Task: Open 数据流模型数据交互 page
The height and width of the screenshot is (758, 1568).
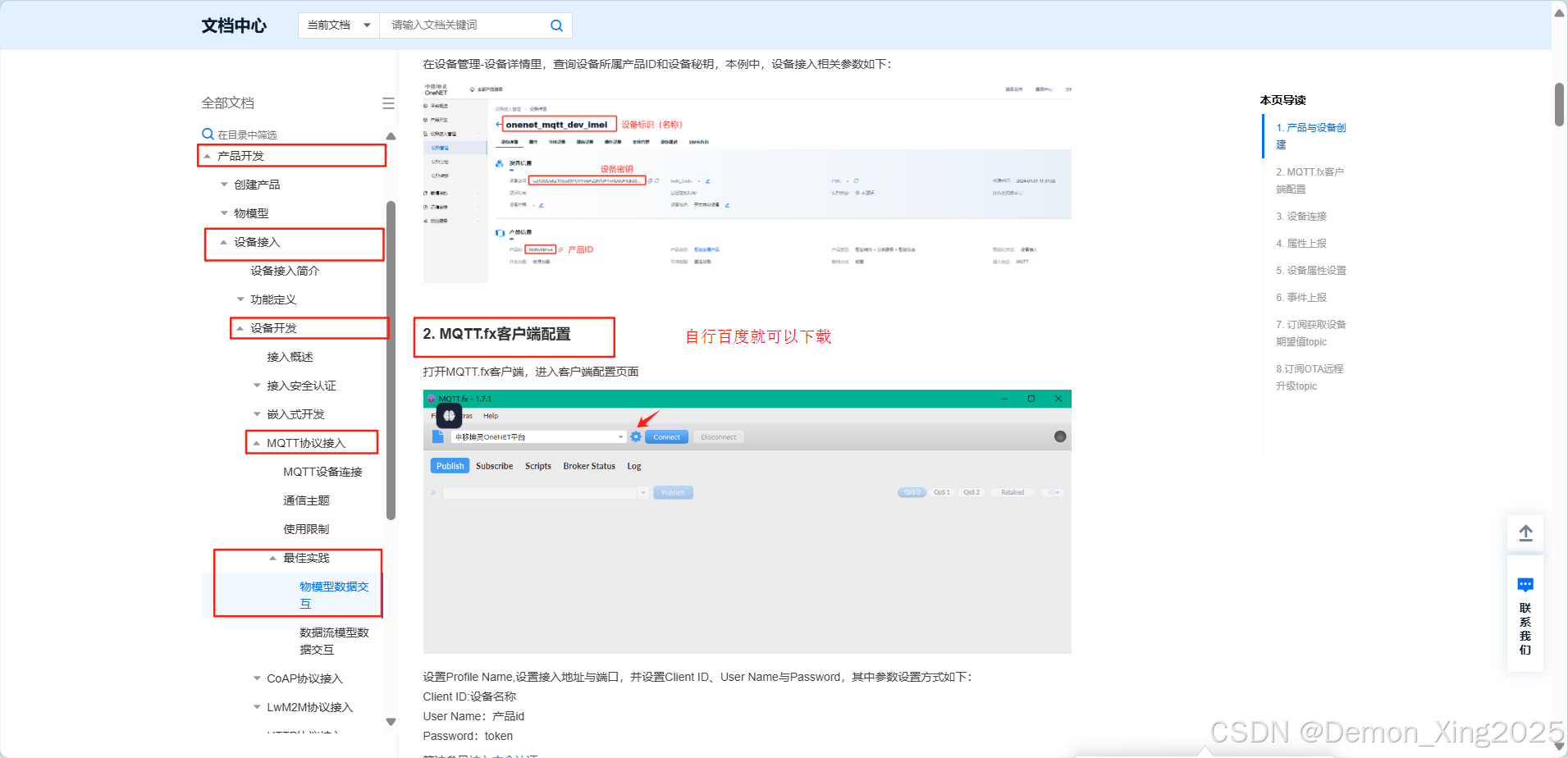Action: pos(334,641)
